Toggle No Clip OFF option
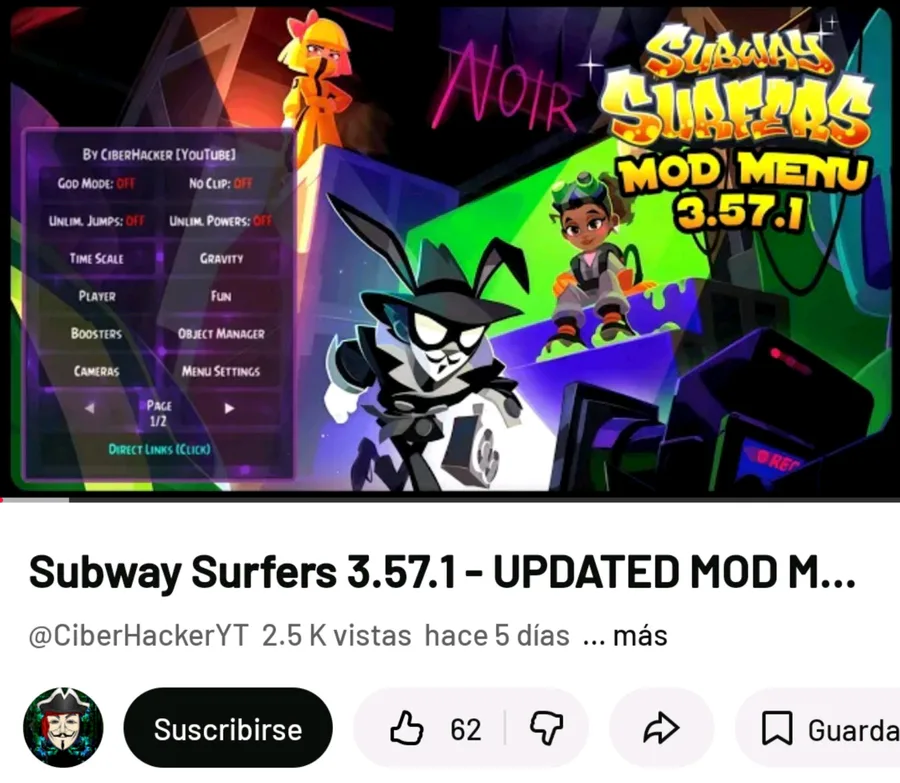The image size is (900, 783). [x=220, y=183]
